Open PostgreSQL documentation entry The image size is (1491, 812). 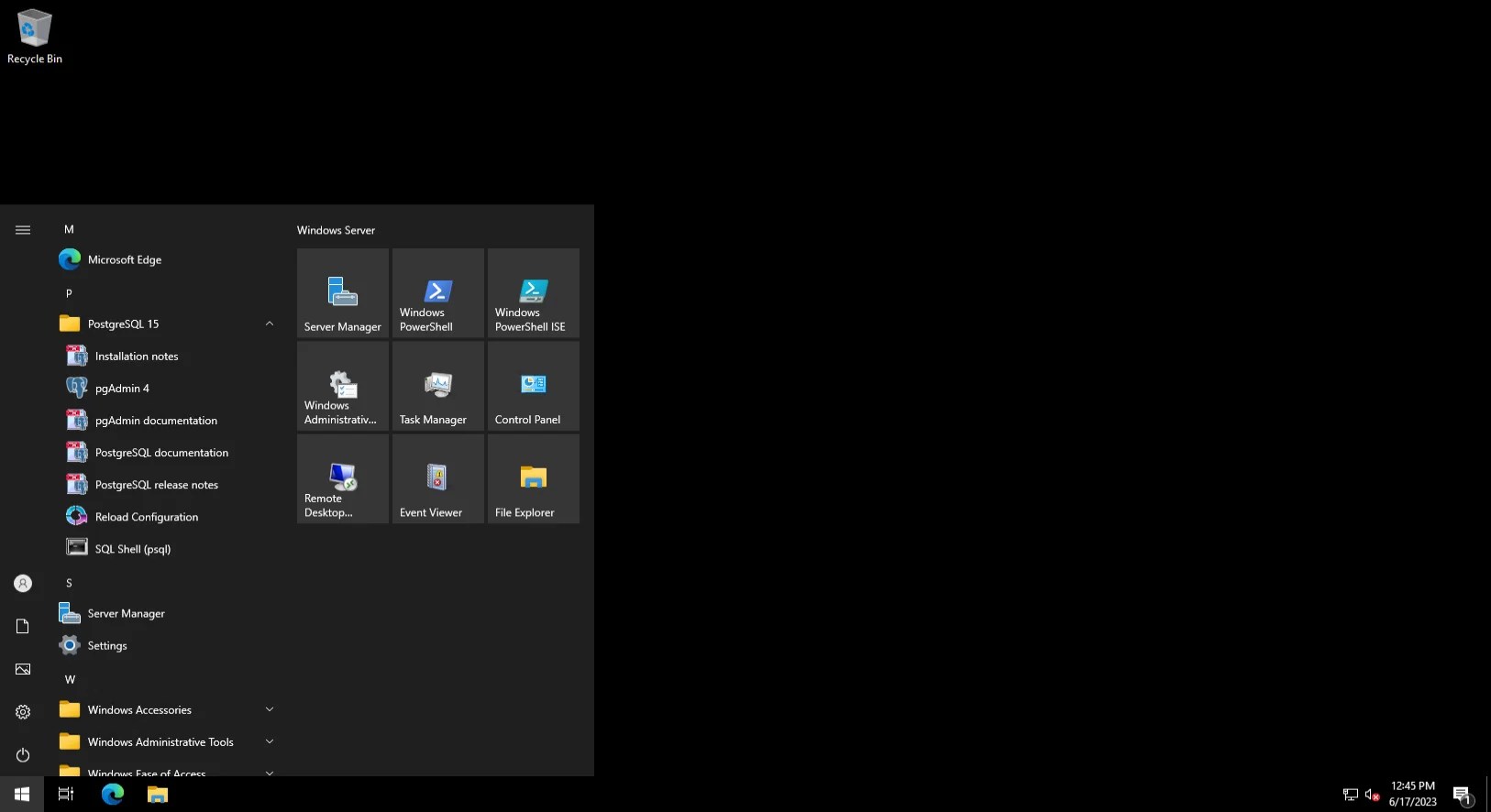(165, 453)
